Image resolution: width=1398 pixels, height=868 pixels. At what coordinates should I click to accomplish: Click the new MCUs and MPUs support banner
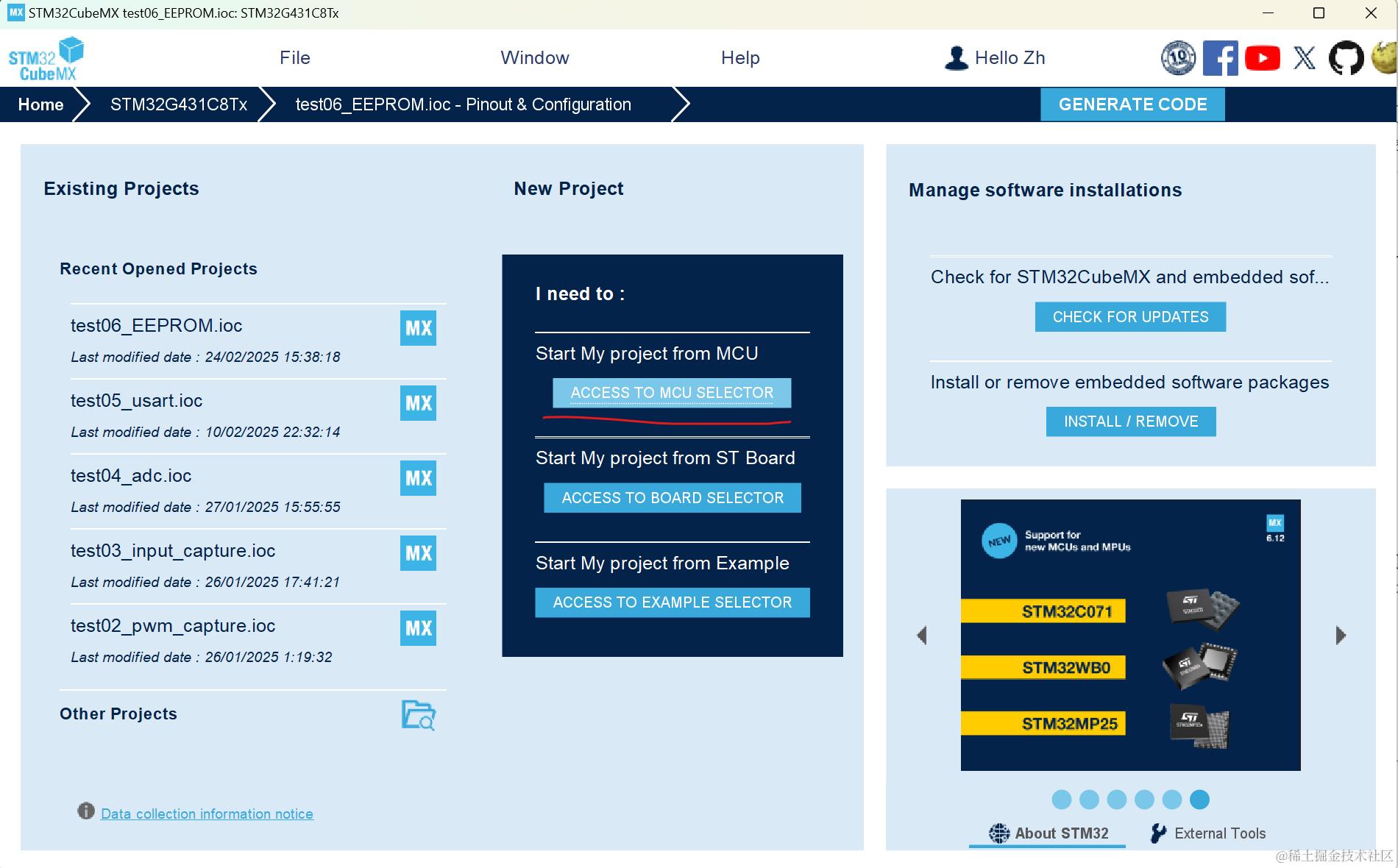(1130, 636)
